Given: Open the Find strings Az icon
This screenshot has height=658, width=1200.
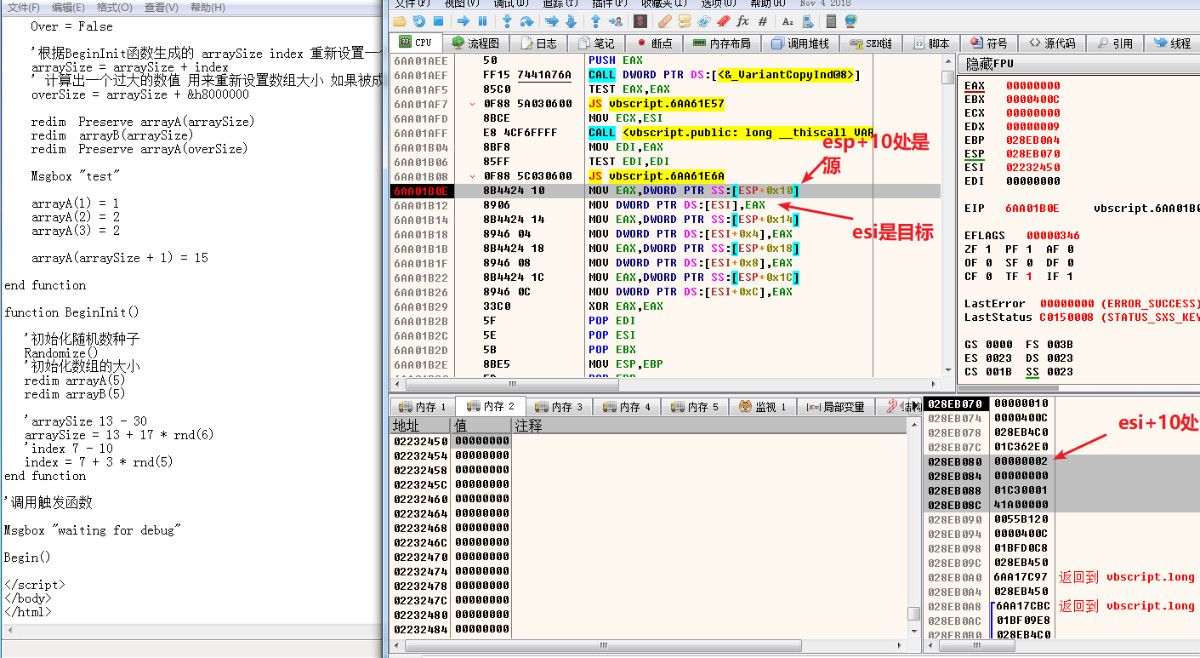Looking at the screenshot, I should 788,20.
